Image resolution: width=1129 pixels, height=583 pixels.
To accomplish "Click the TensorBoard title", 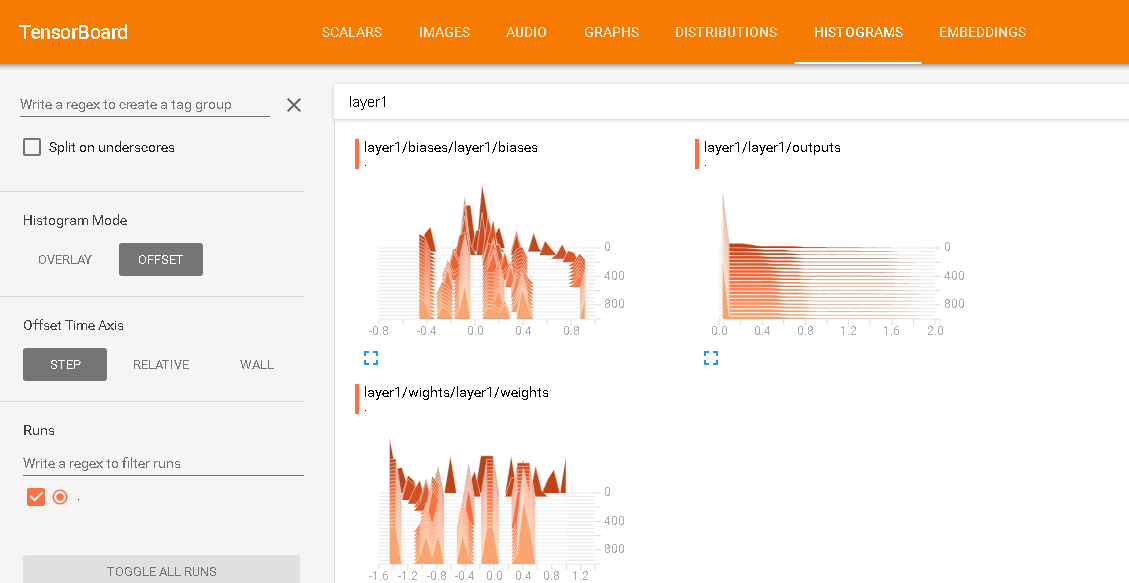I will point(73,32).
